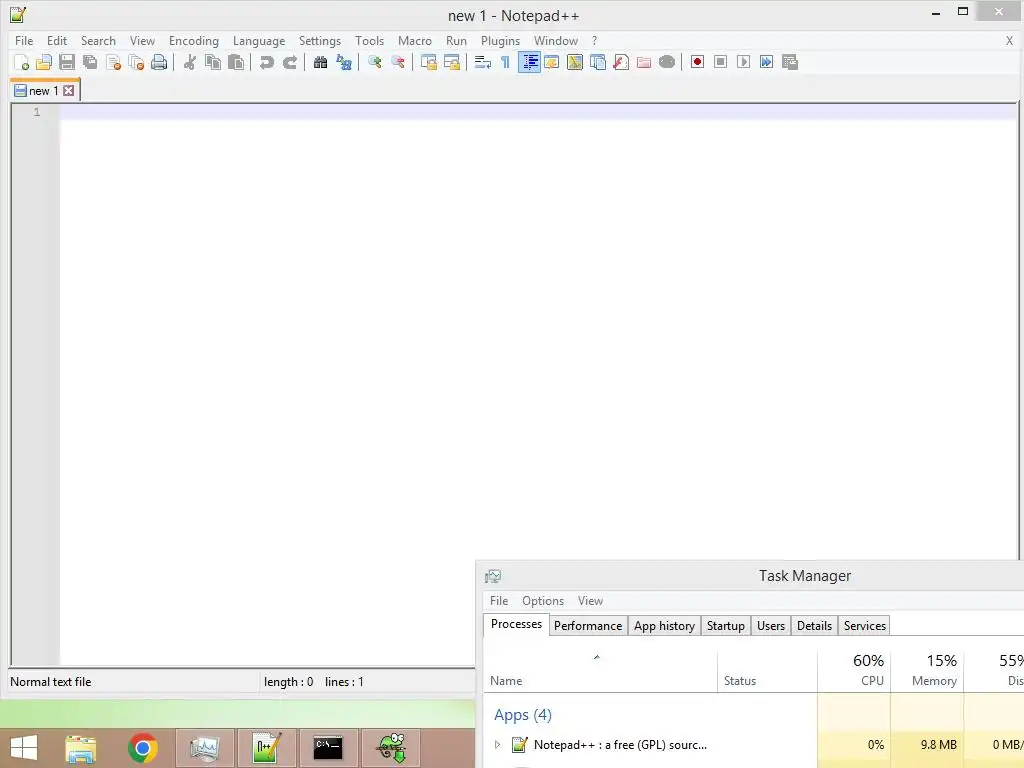
Task: Close the 'new 1' tab with its X
Action: tap(69, 91)
